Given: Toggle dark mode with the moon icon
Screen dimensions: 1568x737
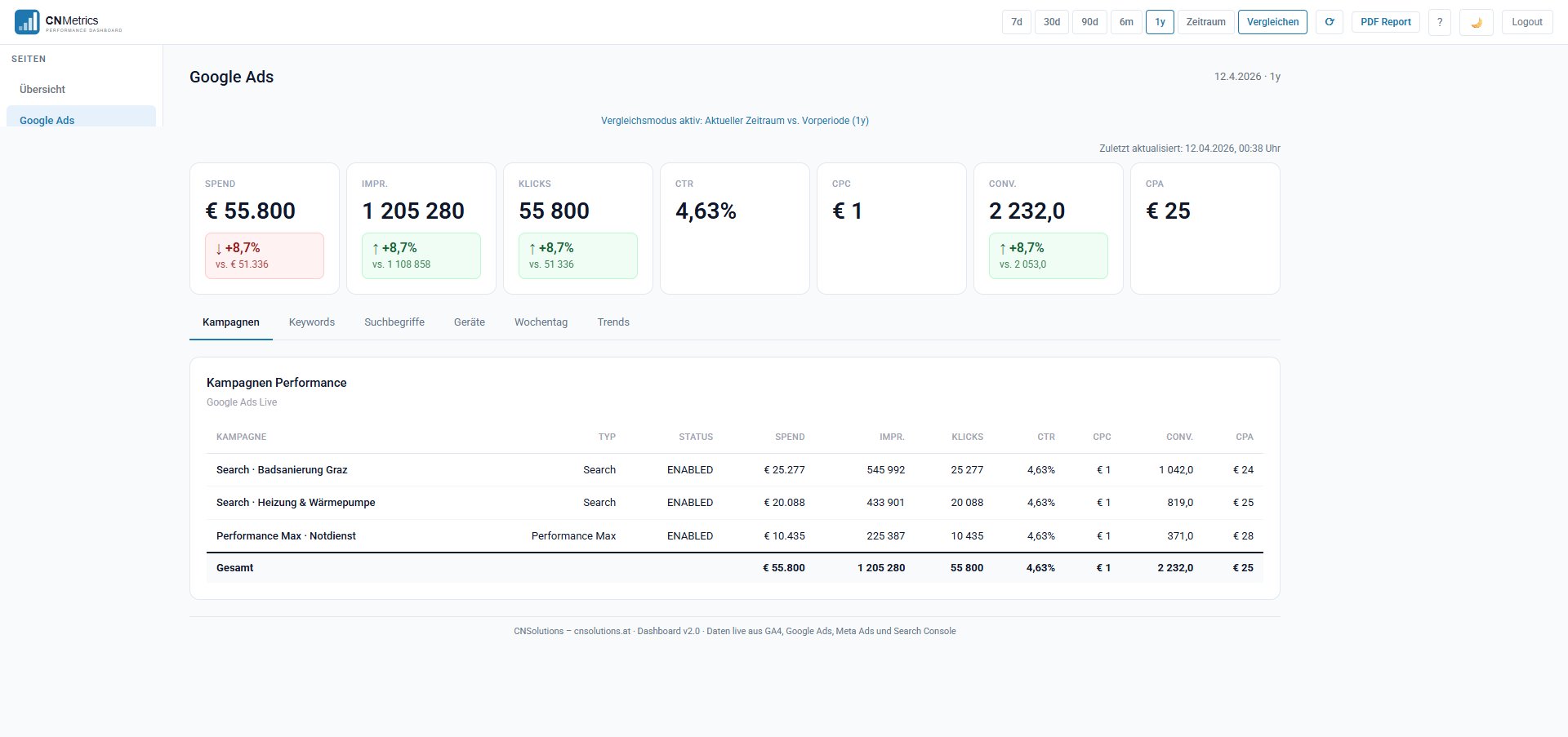Looking at the screenshot, I should [1476, 22].
